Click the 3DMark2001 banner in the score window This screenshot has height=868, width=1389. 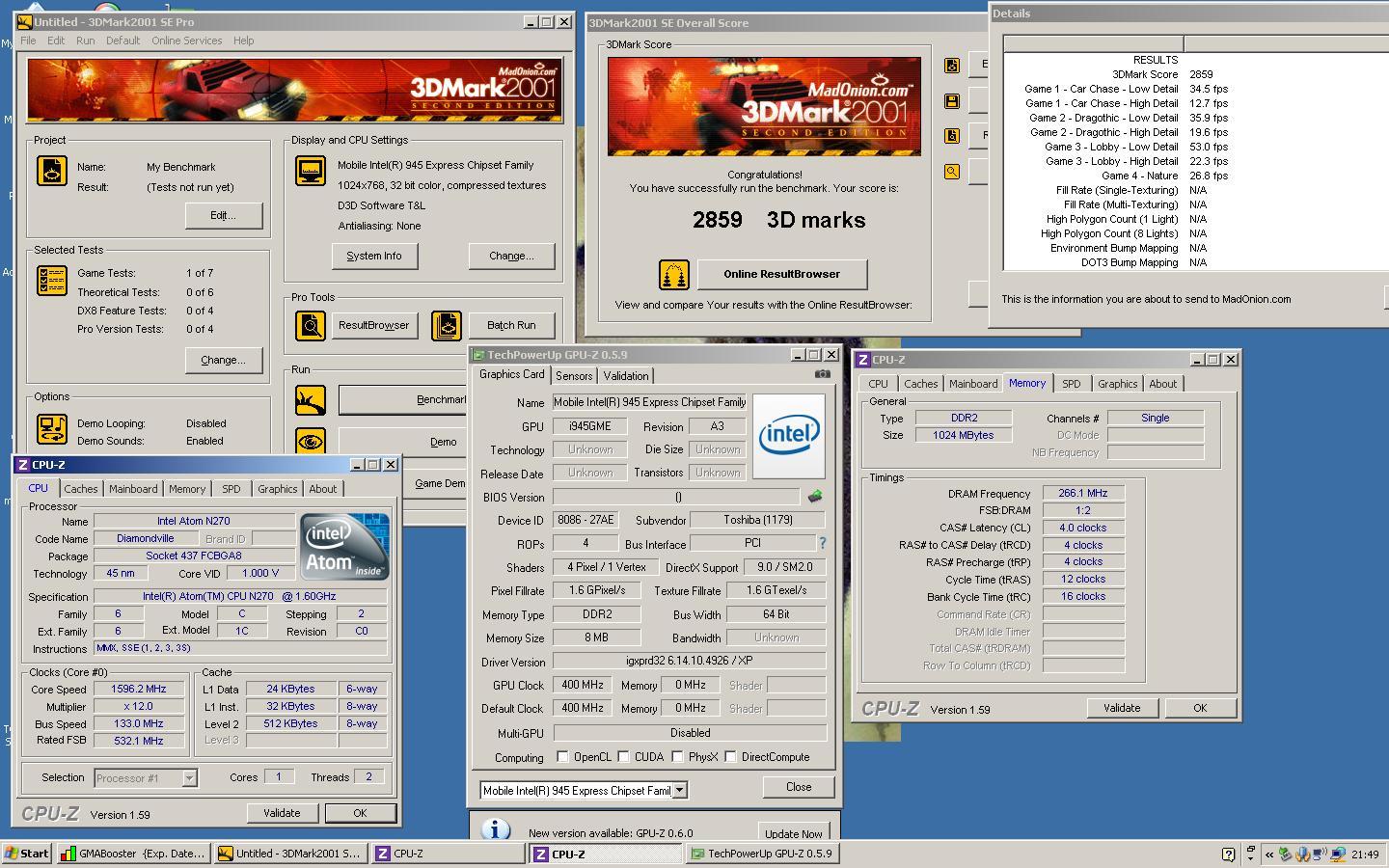[764, 106]
